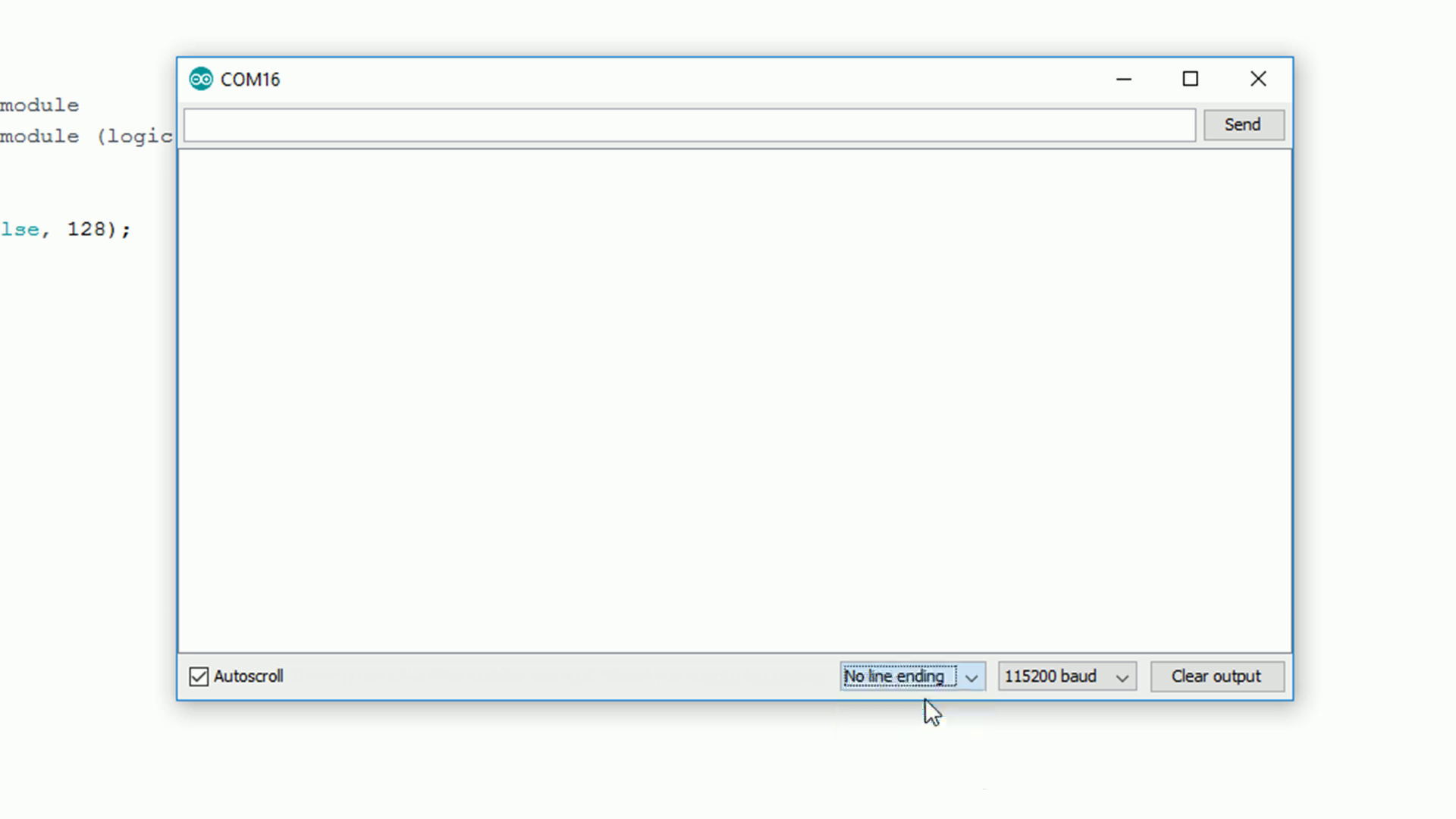Close the COM16 serial monitor window

pyautogui.click(x=1257, y=79)
